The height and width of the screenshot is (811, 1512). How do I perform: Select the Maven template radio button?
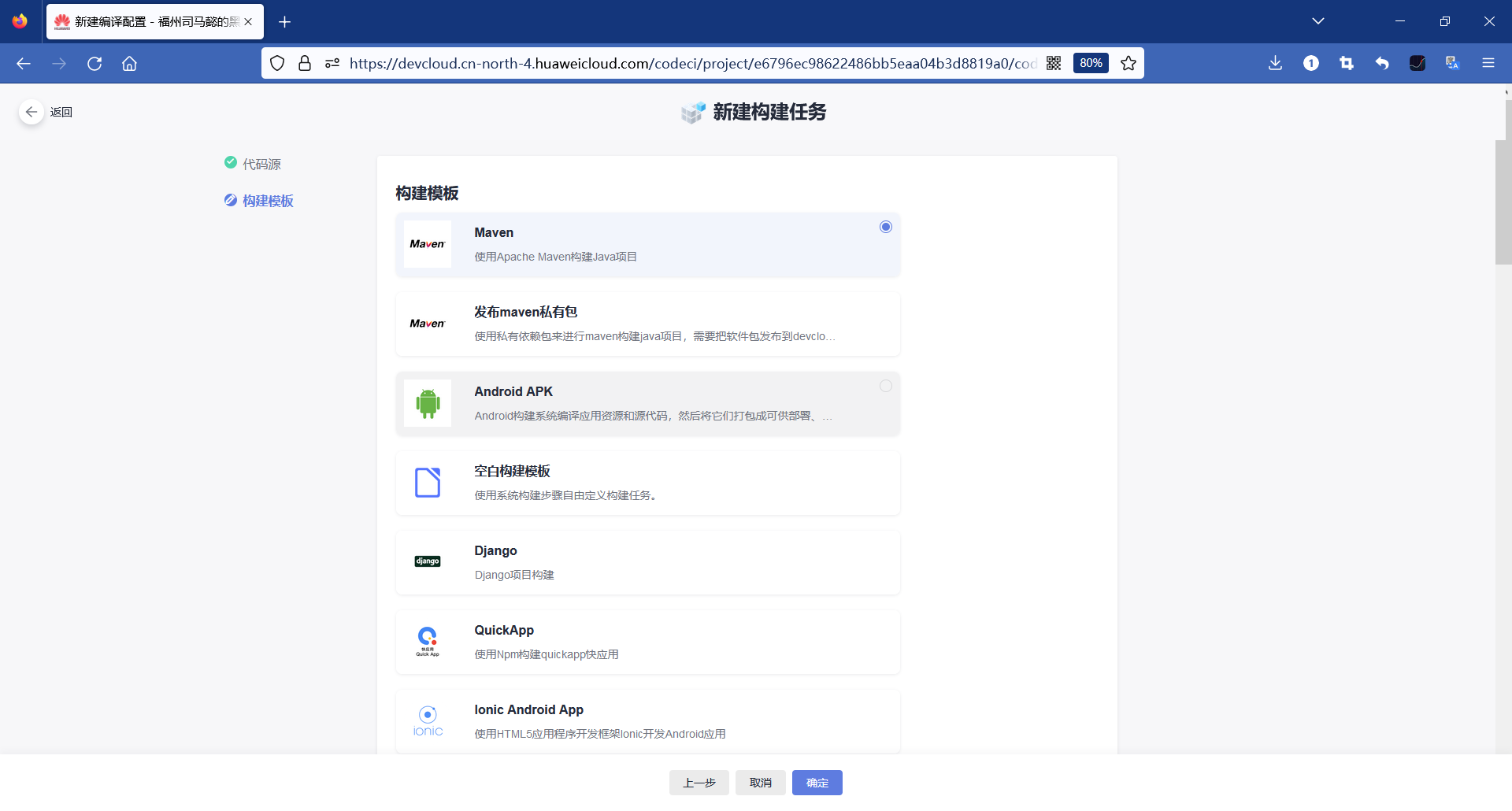point(886,227)
